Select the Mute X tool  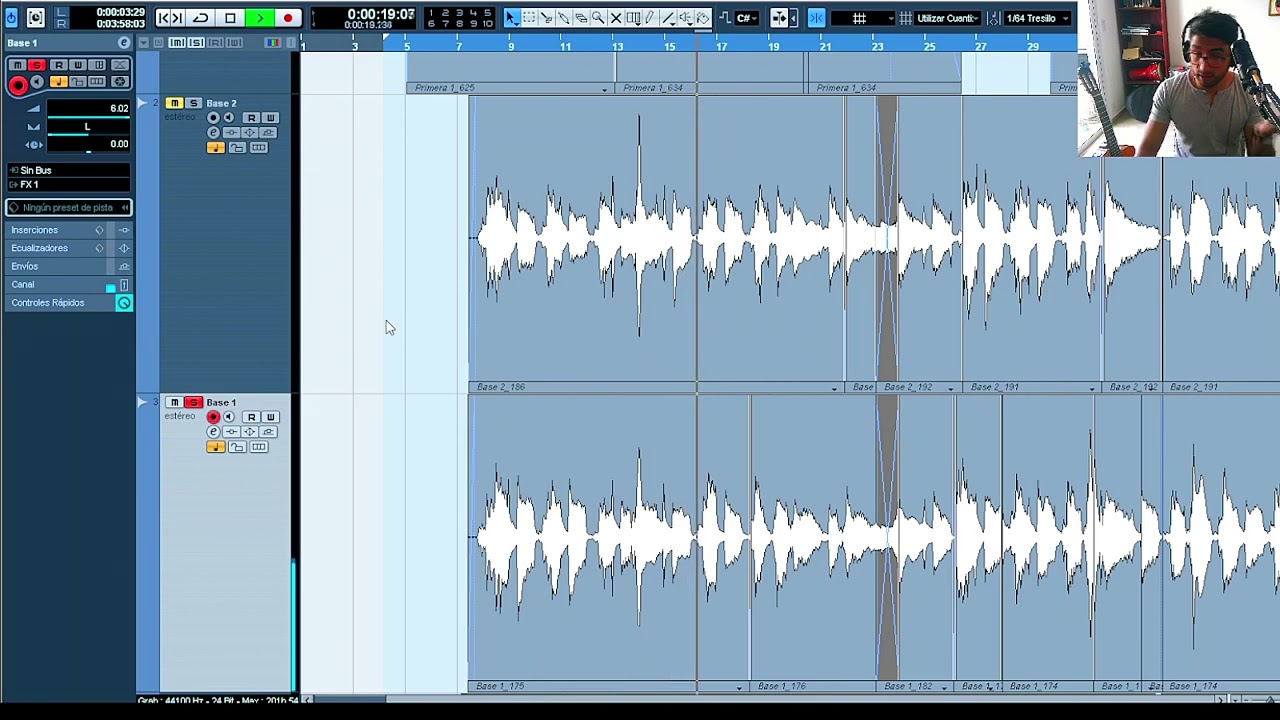(616, 18)
